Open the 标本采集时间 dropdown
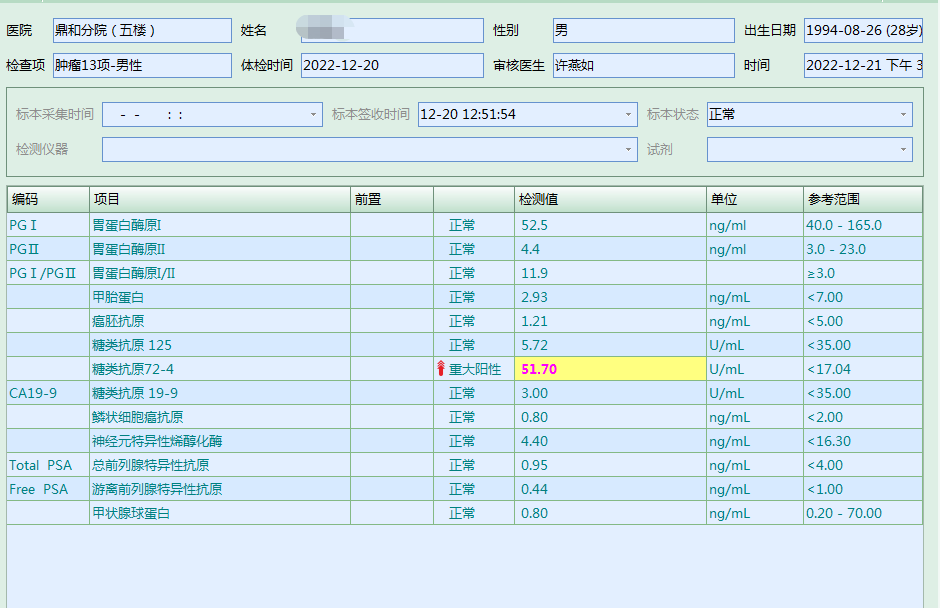The height and width of the screenshot is (608, 940). 315,115
